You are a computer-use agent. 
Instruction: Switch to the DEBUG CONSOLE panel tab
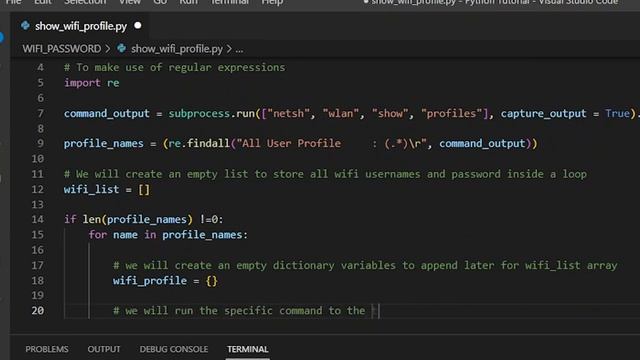click(174, 349)
